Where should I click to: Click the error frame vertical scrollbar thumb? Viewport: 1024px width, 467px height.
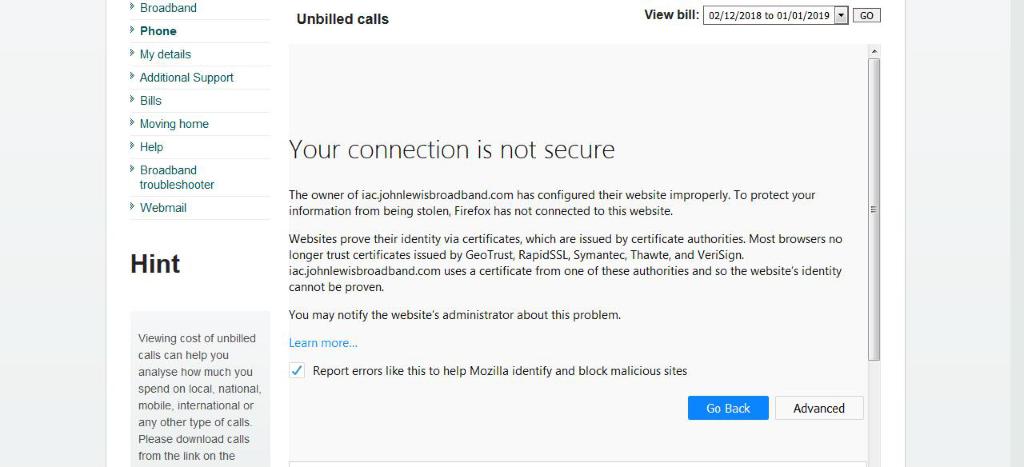874,208
